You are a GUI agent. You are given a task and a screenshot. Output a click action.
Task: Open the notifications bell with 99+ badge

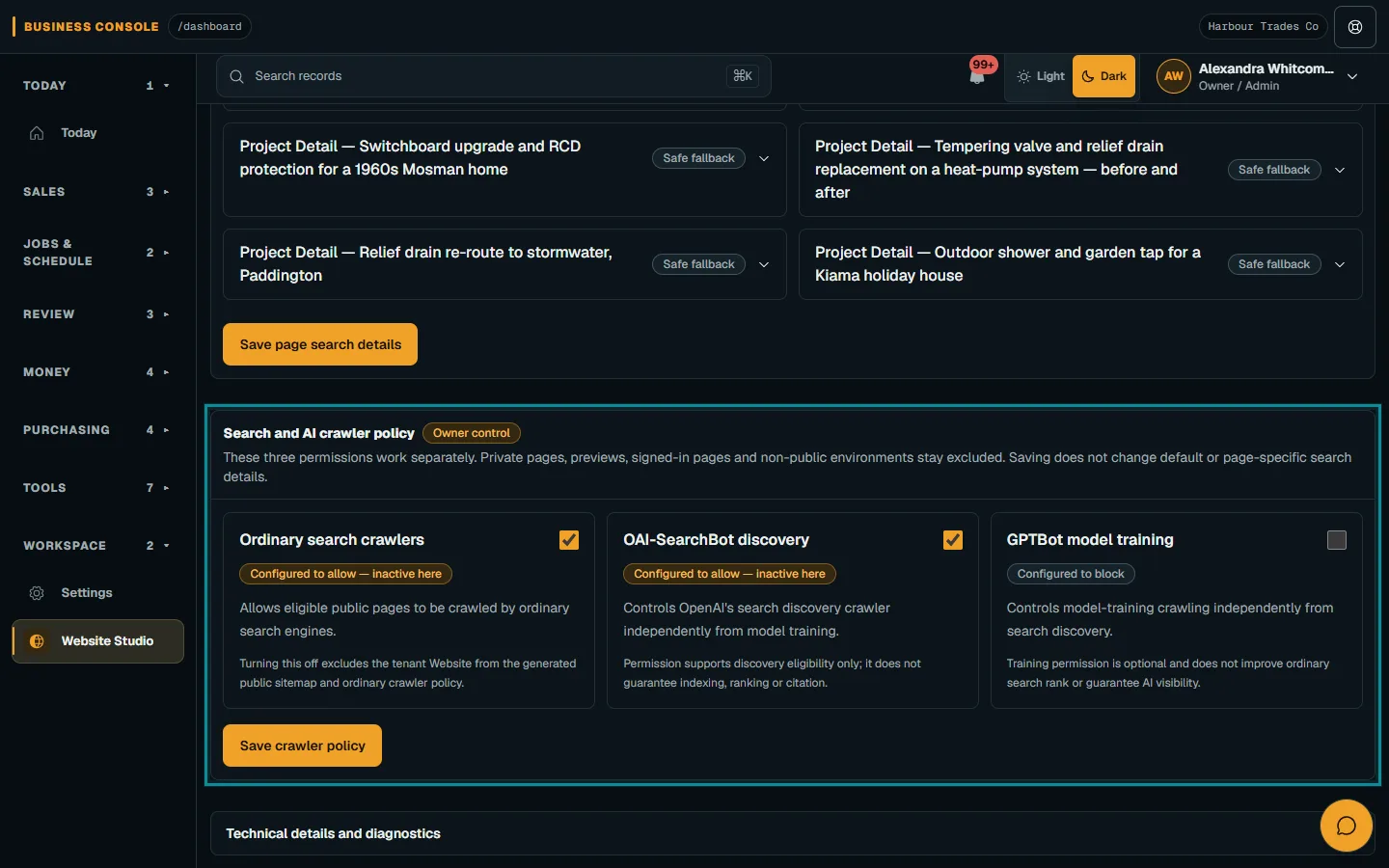(x=978, y=75)
